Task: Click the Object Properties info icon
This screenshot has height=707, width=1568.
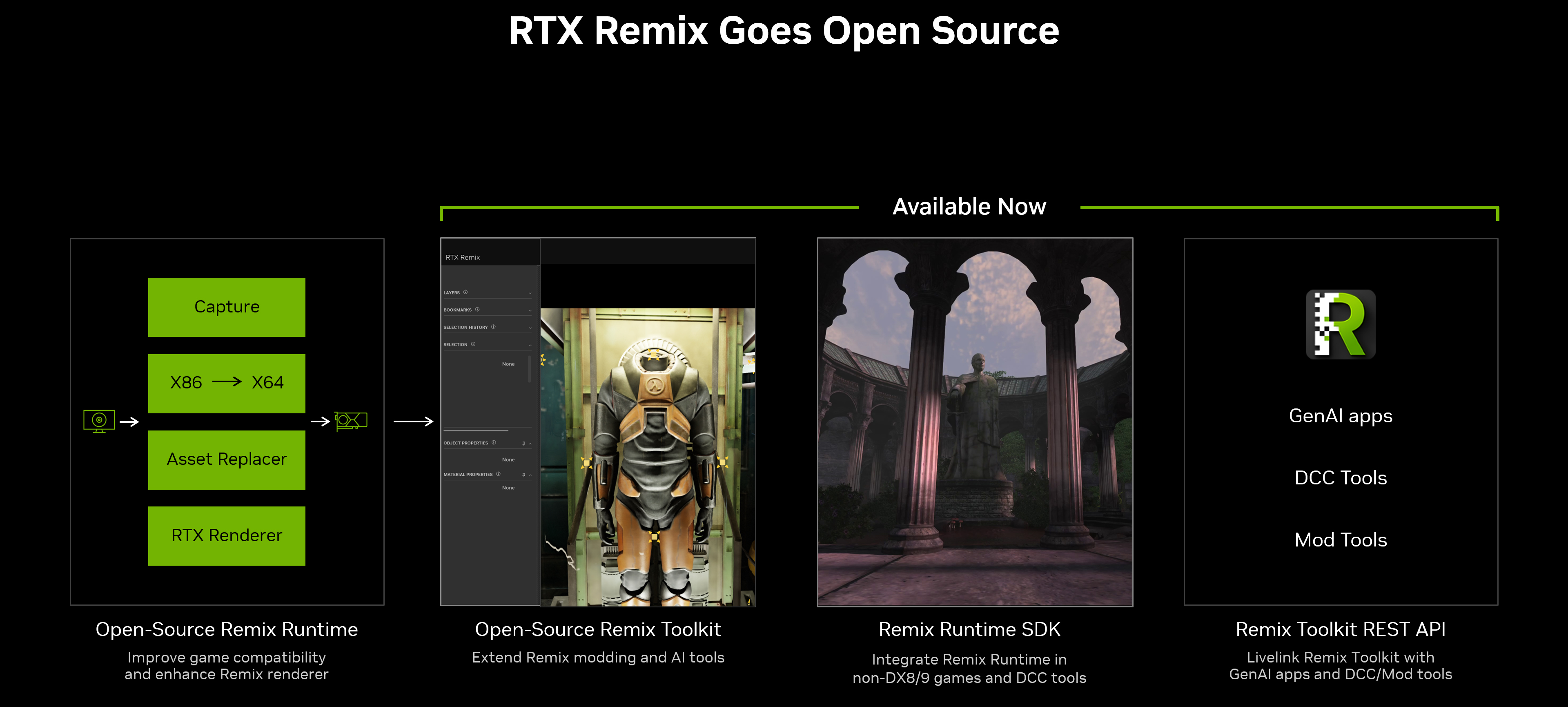Action: click(494, 443)
